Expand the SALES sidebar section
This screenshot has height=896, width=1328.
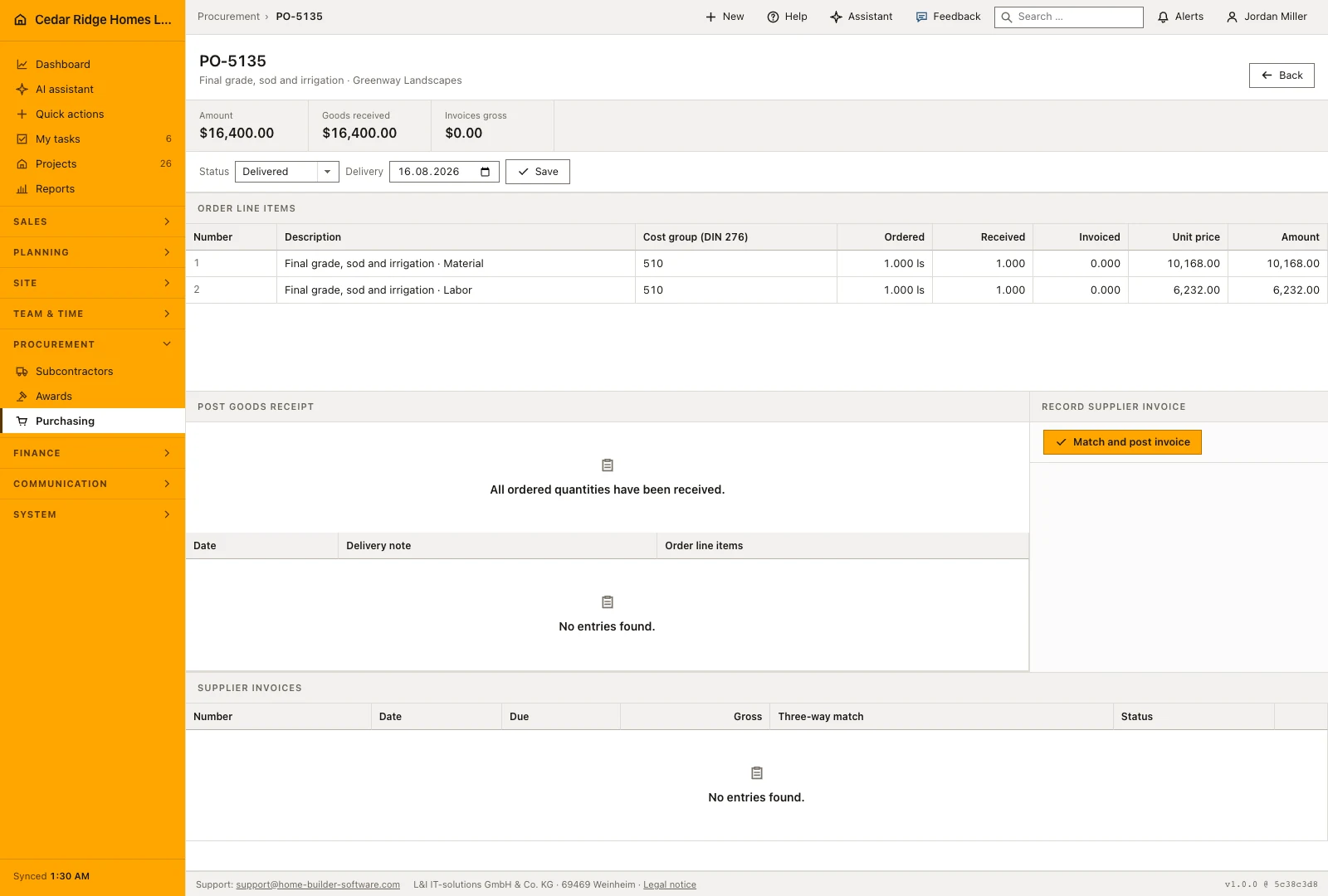pos(92,222)
